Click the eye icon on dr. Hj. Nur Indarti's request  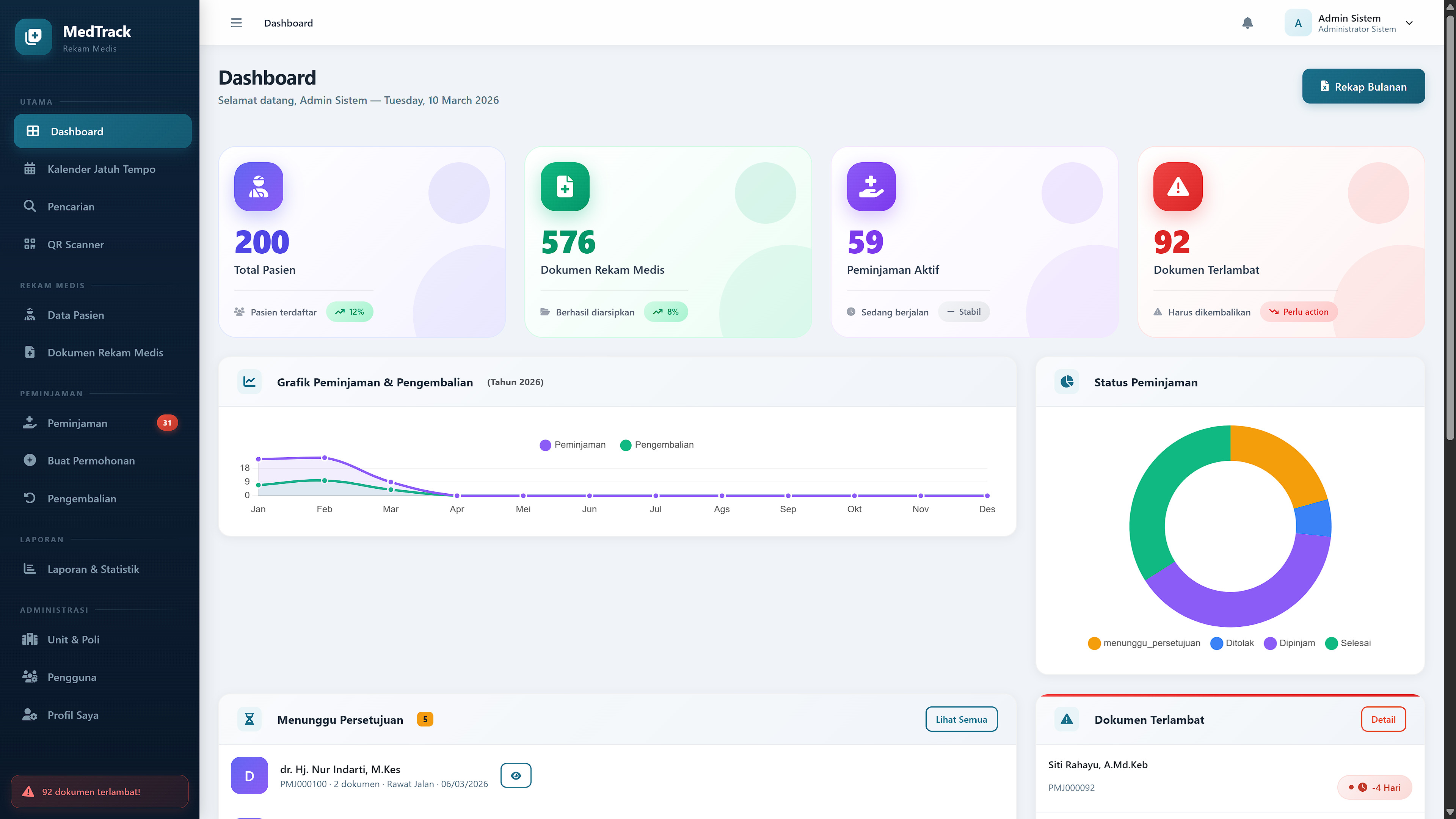pyautogui.click(x=516, y=775)
